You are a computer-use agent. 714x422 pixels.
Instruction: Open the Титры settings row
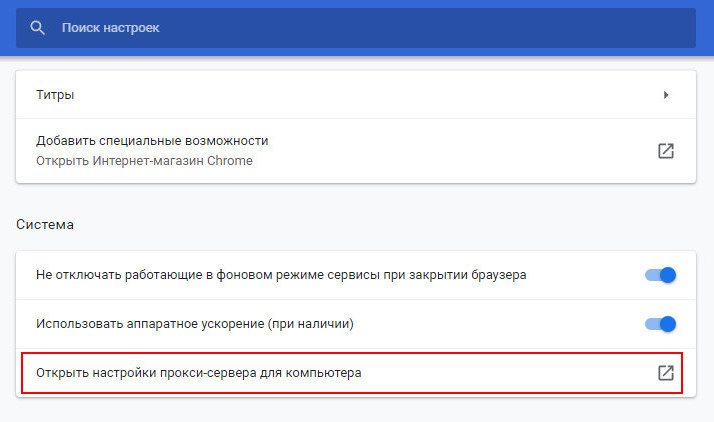pos(356,95)
